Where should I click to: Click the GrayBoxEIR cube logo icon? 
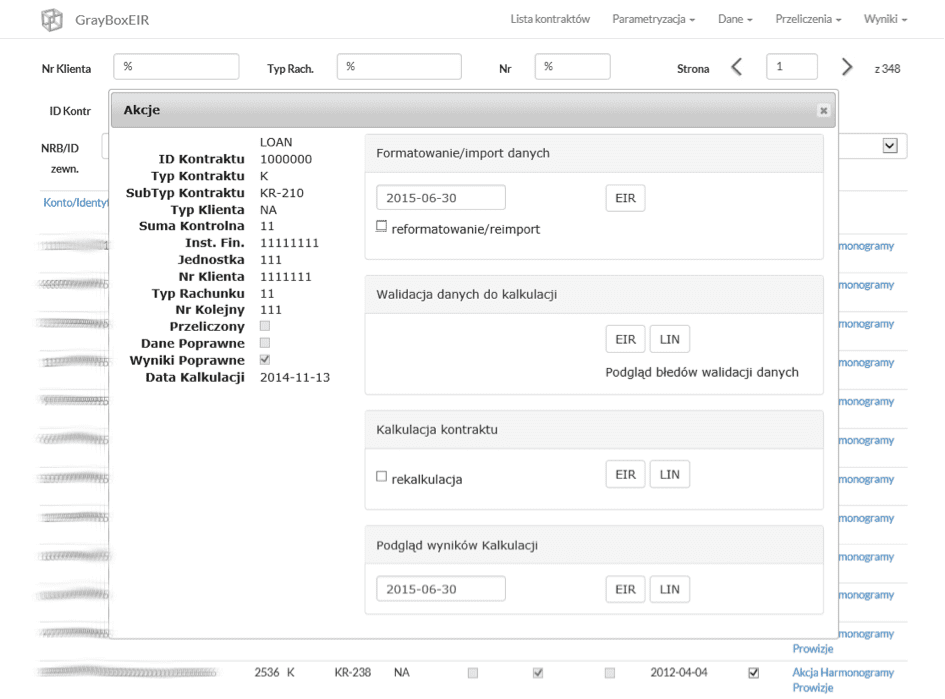click(52, 19)
